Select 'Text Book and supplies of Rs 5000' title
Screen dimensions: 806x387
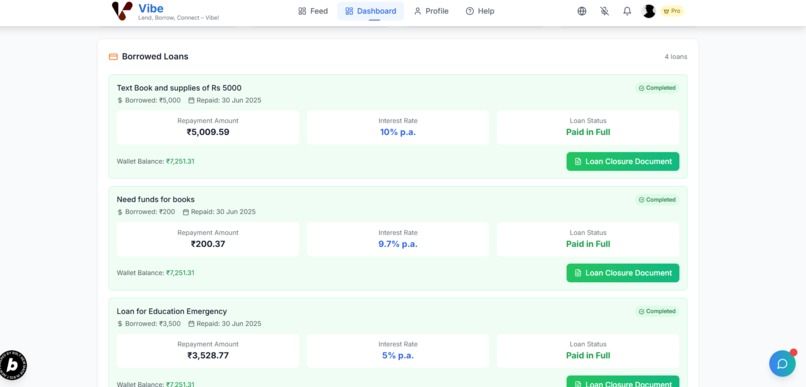179,88
